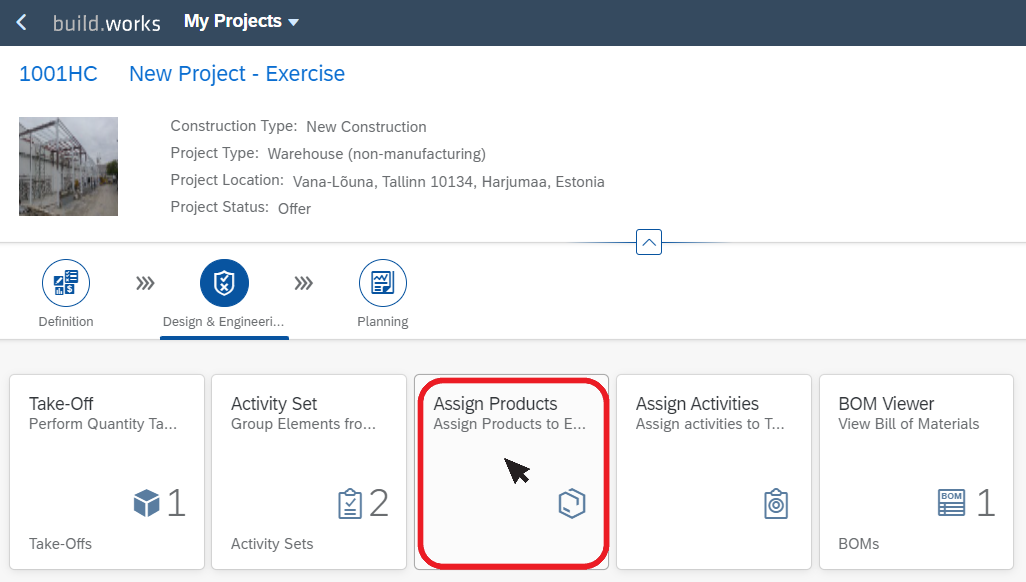Click the arrow beside My Projects

[x=294, y=22]
